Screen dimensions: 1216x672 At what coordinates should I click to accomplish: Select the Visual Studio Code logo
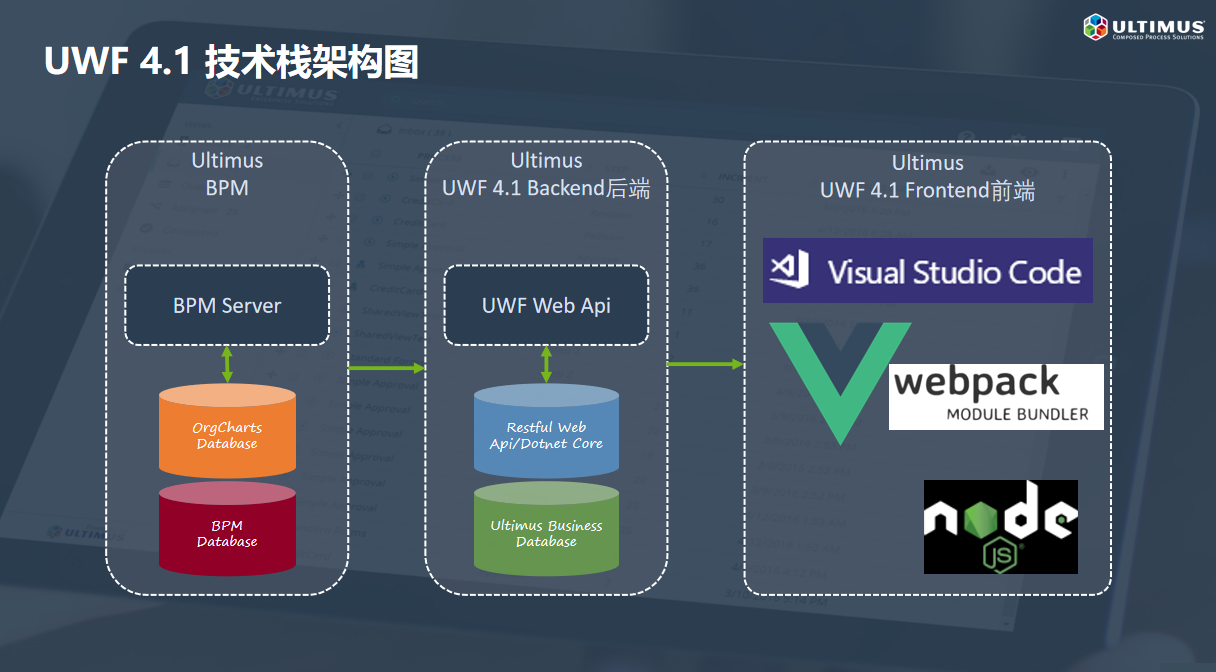coord(928,270)
